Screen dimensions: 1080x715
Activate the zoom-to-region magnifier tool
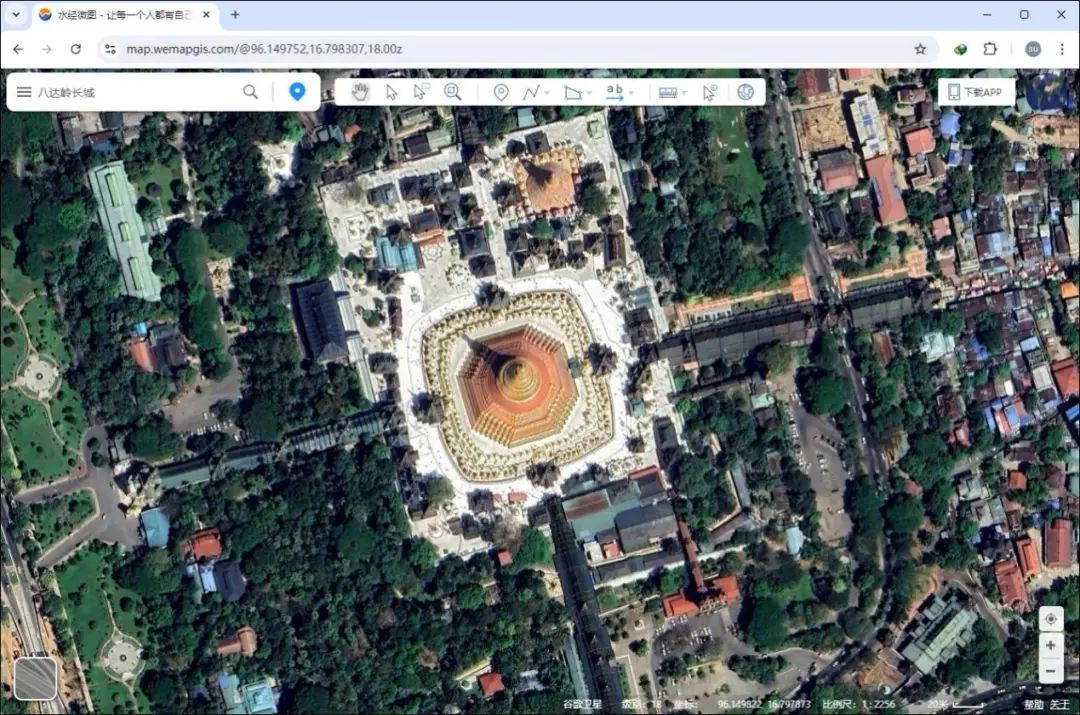[453, 92]
